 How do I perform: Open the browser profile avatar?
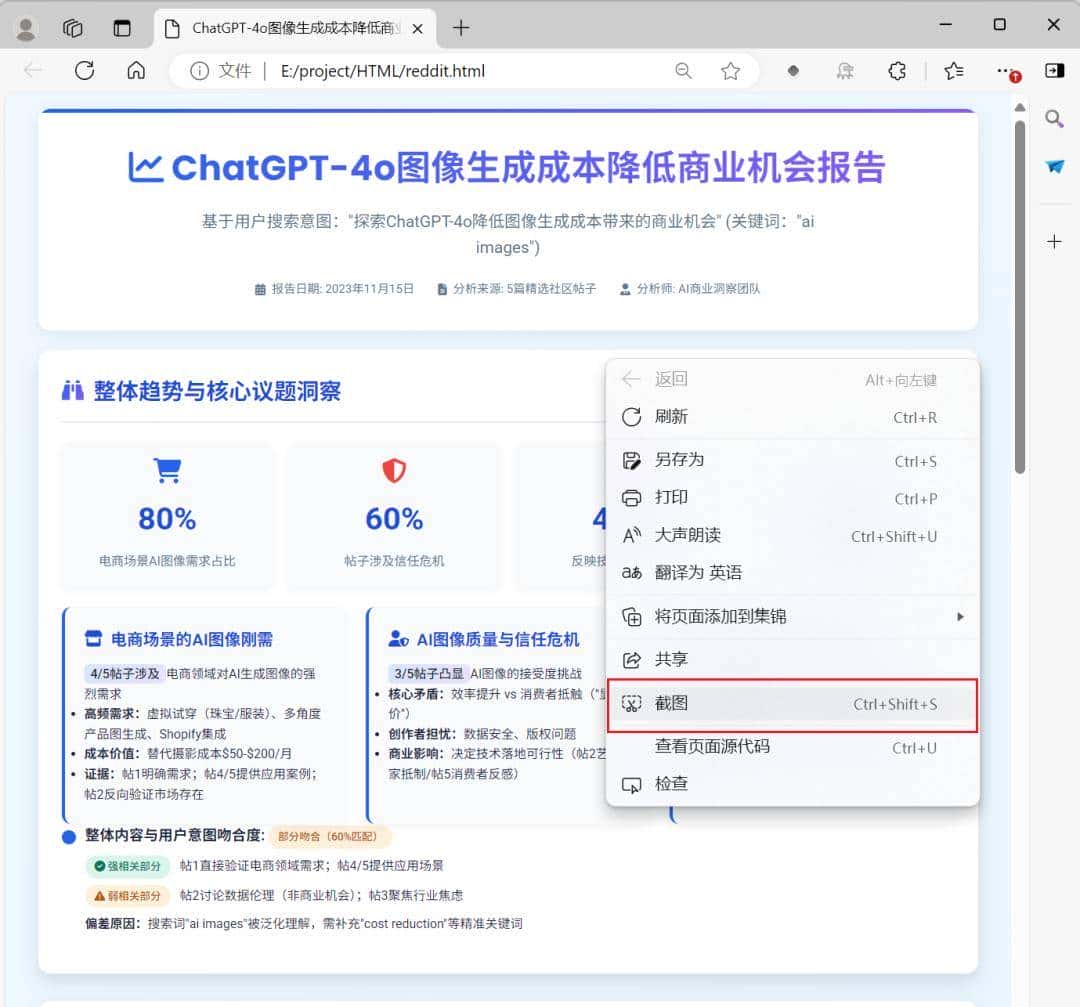click(x=25, y=27)
